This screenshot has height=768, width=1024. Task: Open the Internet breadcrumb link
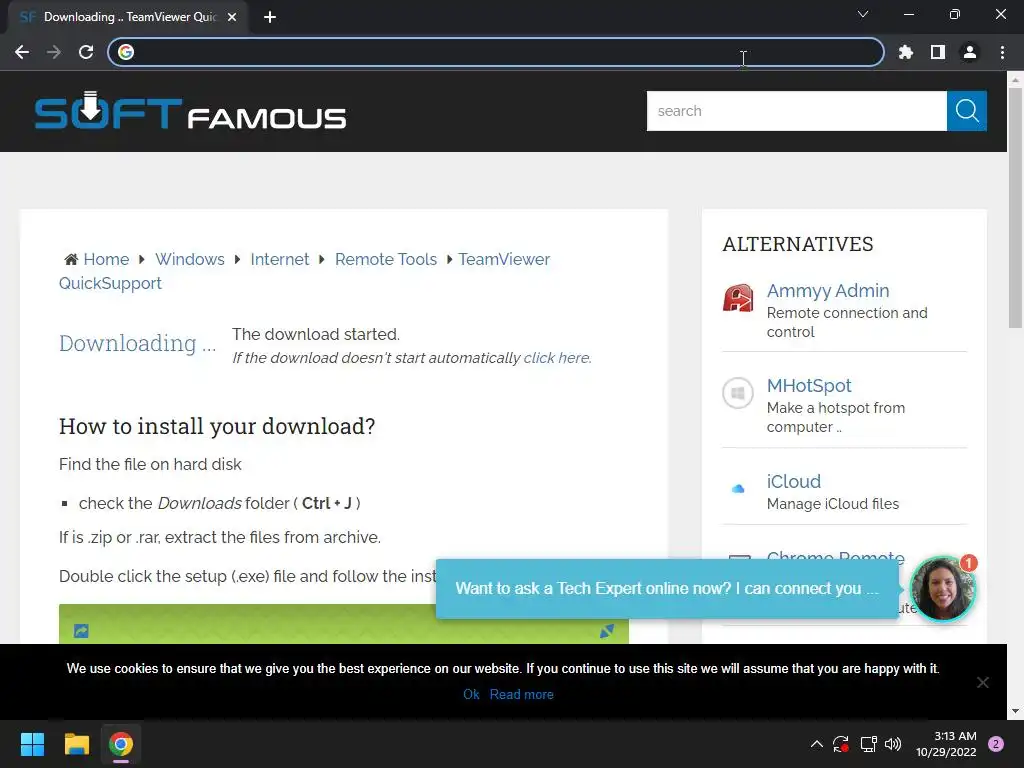click(280, 259)
